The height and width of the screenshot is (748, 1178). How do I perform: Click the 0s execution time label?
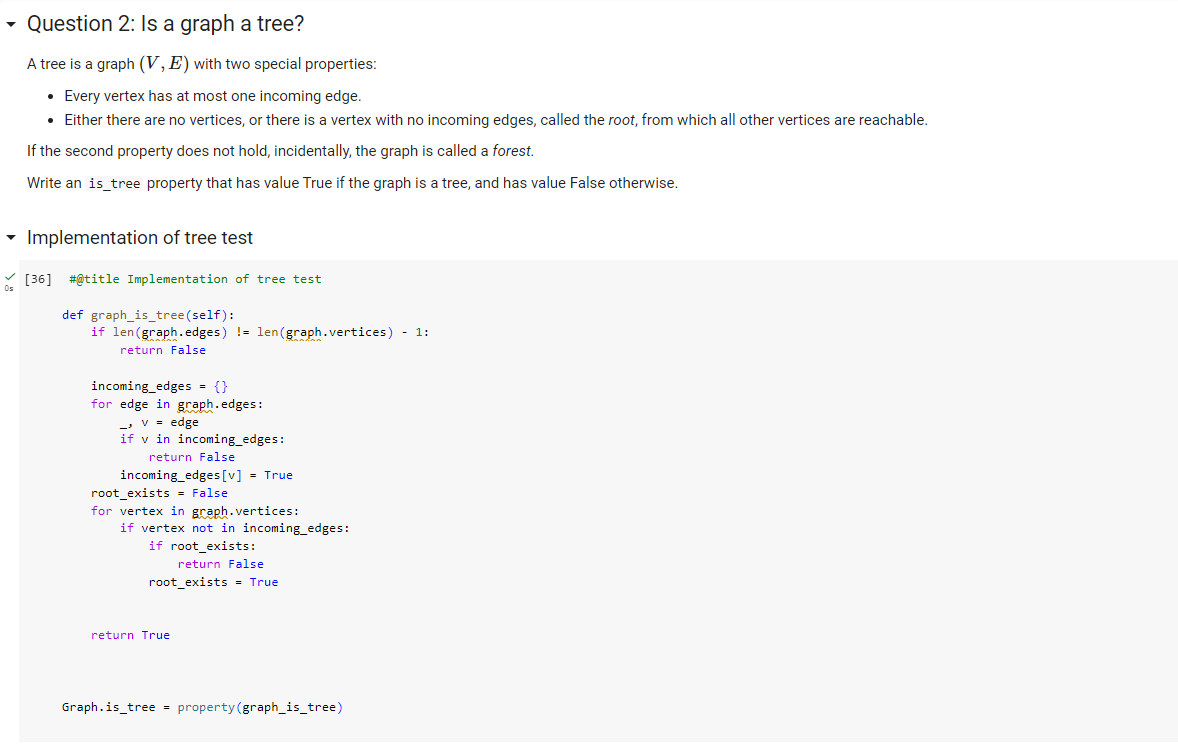8,288
